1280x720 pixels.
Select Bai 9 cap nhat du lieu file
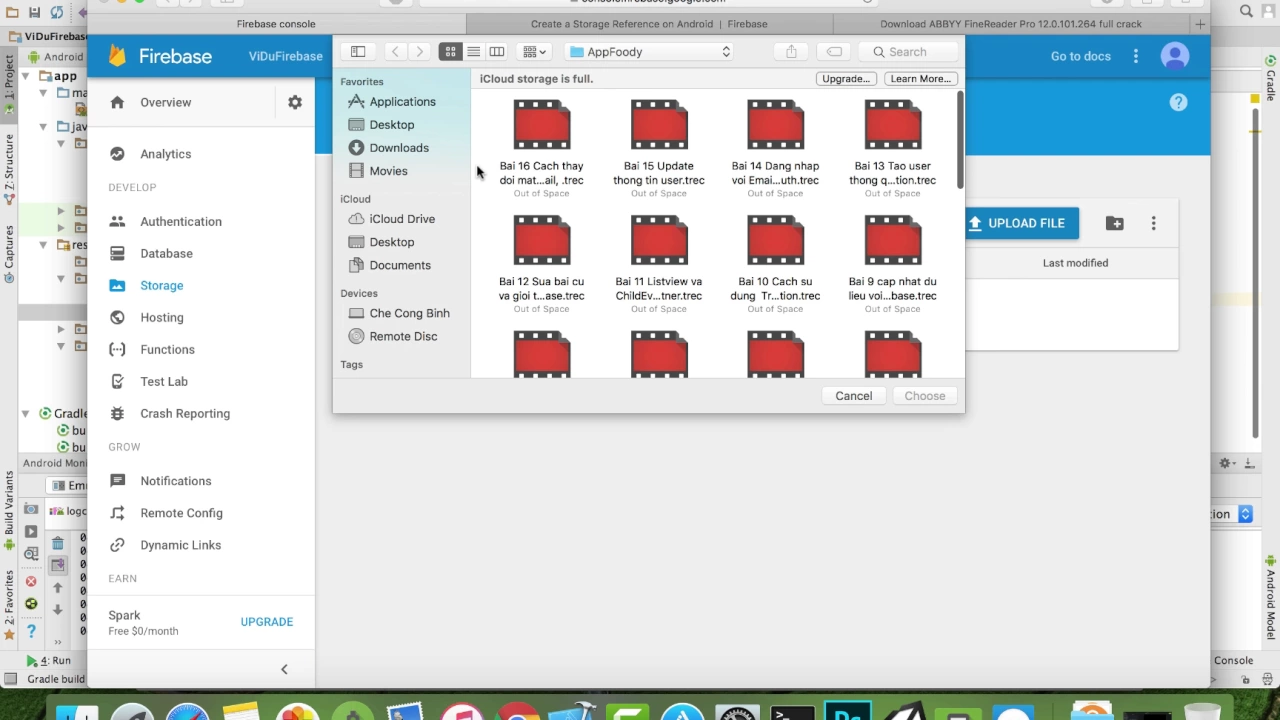892,263
